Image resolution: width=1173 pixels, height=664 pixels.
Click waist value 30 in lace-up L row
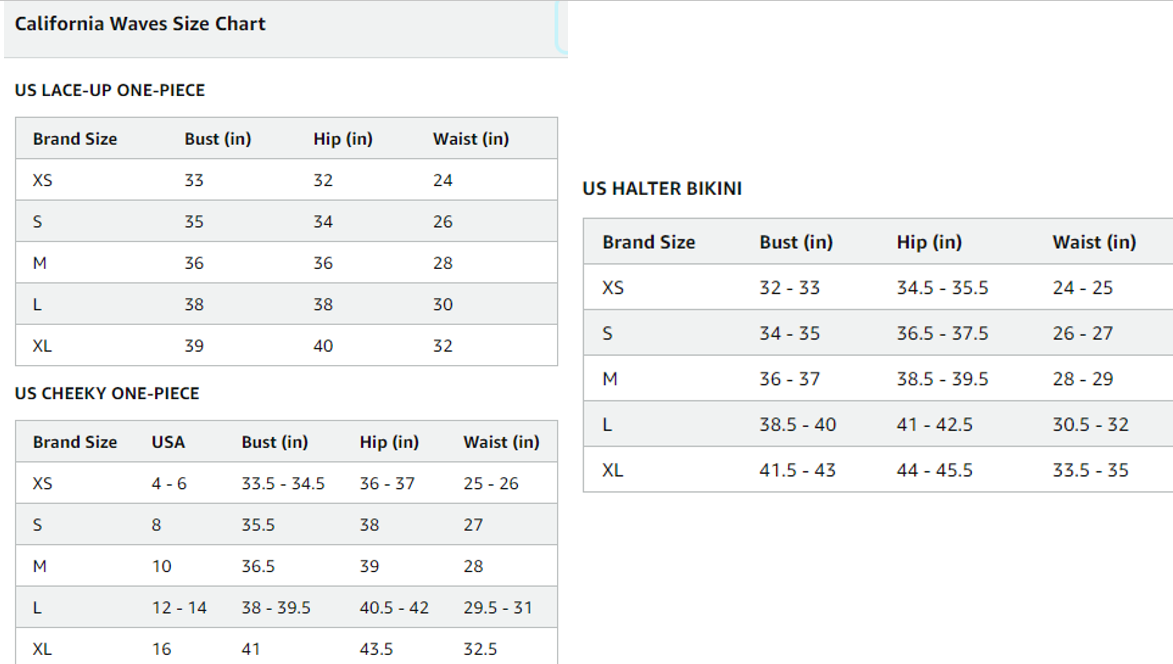443,304
